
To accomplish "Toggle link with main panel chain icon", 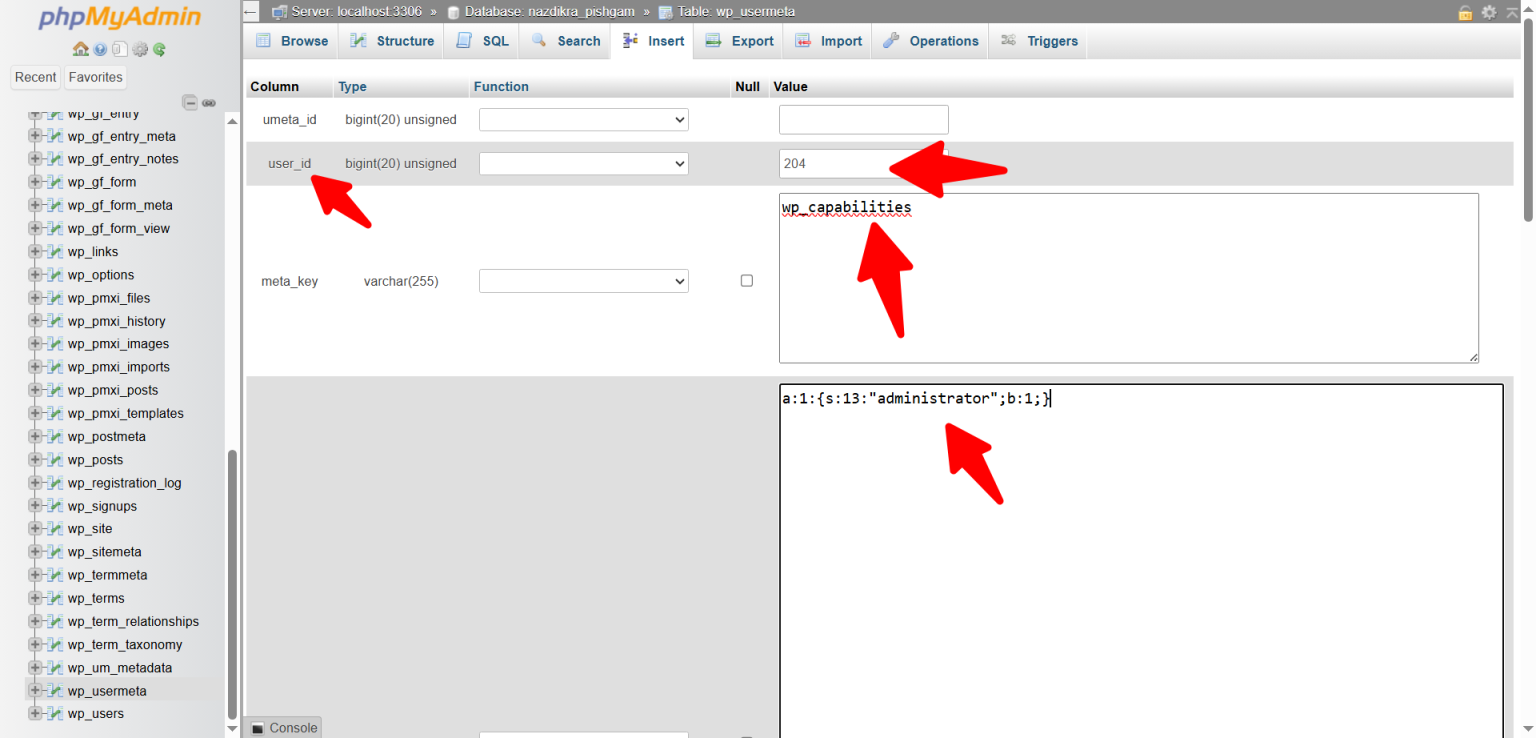I will point(208,102).
